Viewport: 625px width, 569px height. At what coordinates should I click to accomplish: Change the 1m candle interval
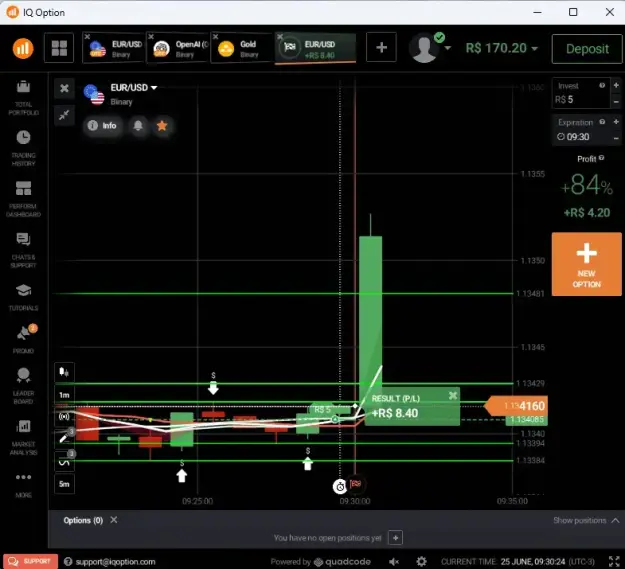[x=64, y=395]
